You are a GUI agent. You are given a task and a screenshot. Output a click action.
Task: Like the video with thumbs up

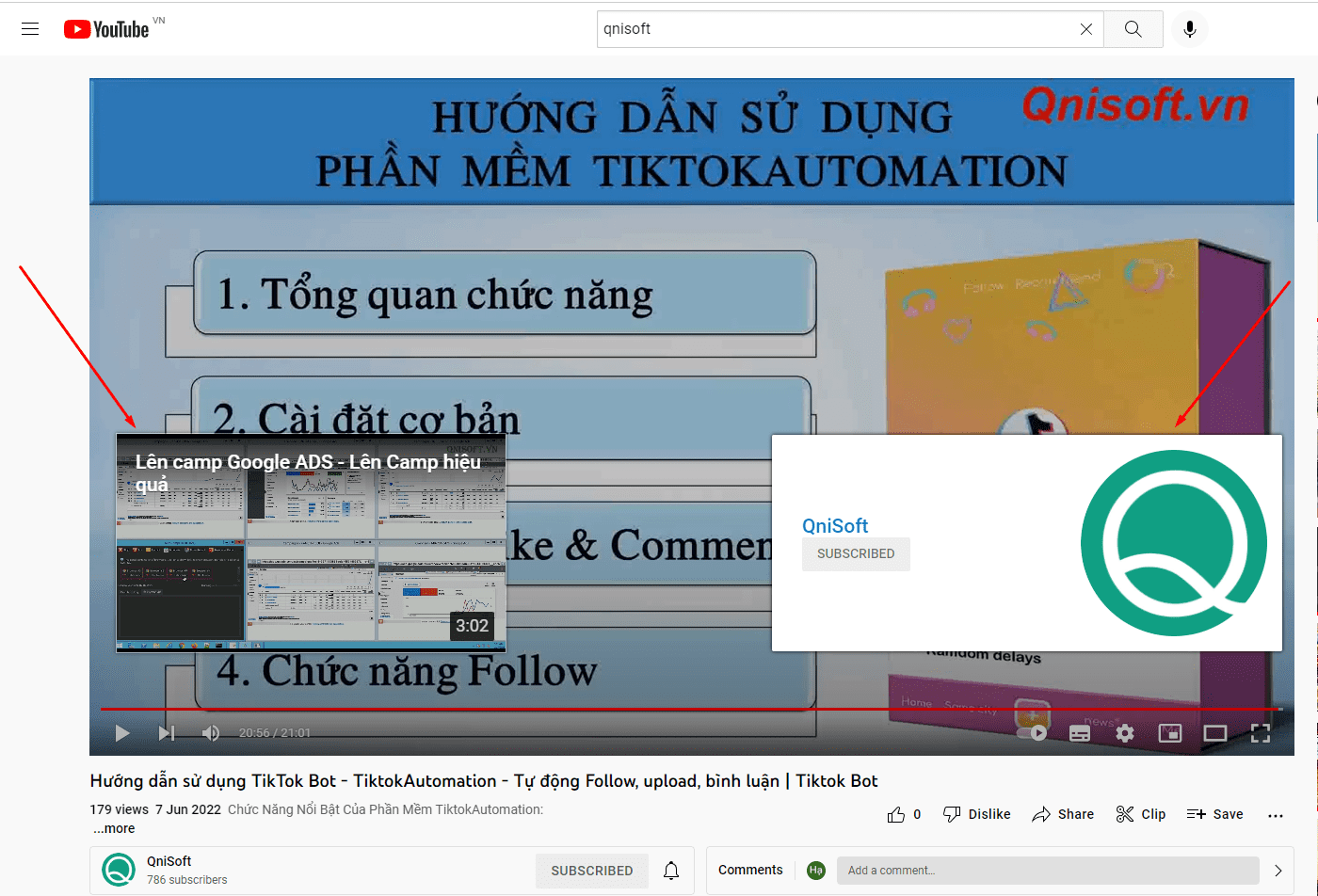coord(904,814)
